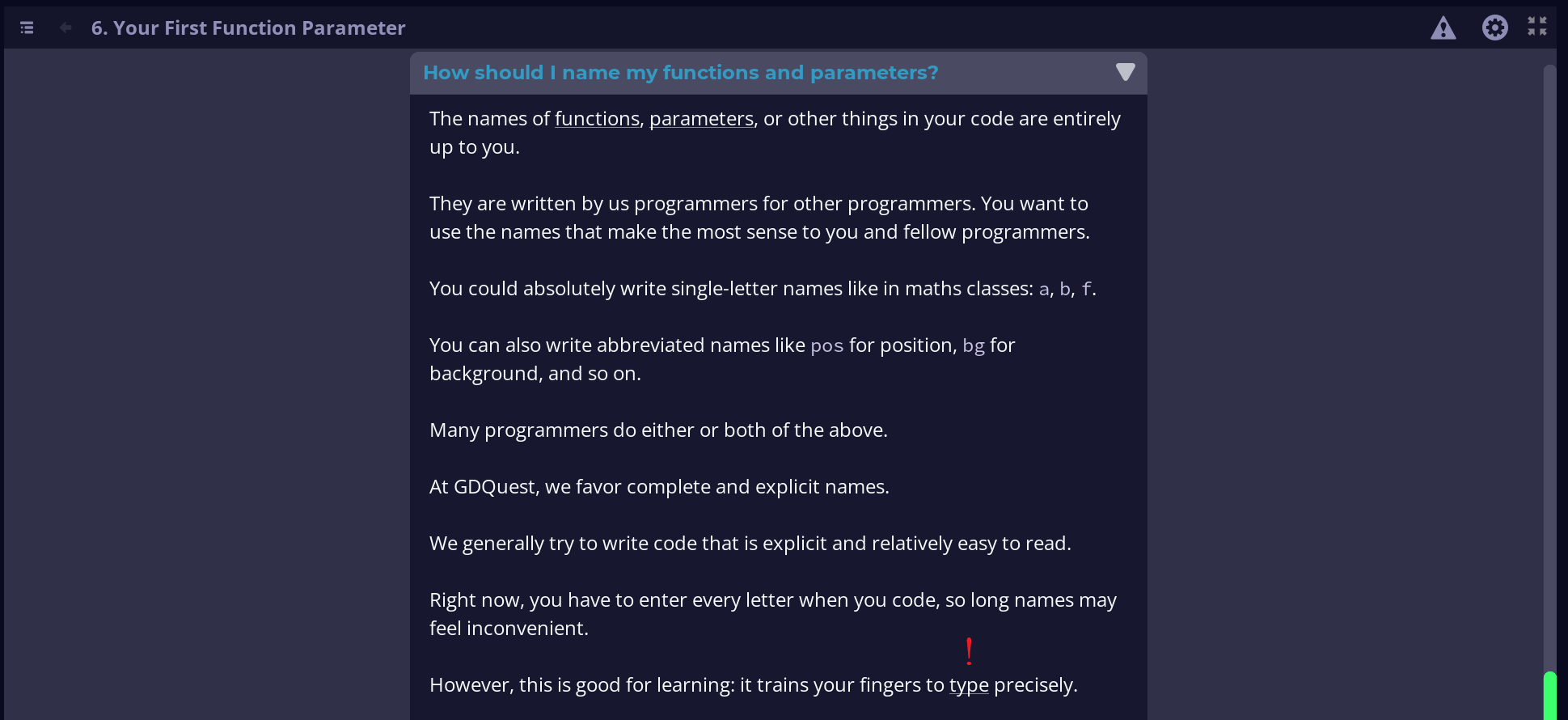
Task: Click the alert triangle icon
Action: 1443,28
